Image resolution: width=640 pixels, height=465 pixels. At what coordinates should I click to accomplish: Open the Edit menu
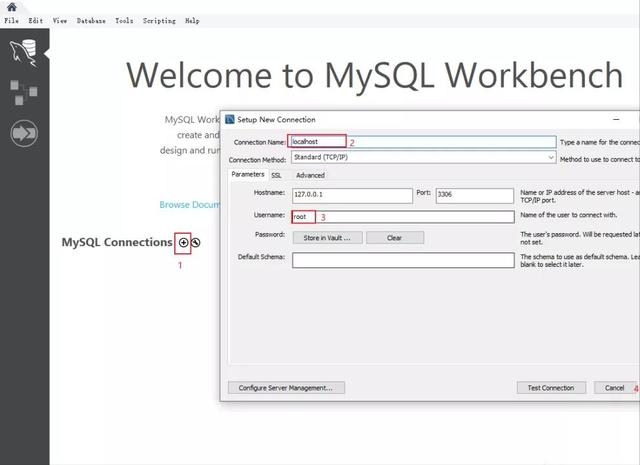(x=36, y=20)
